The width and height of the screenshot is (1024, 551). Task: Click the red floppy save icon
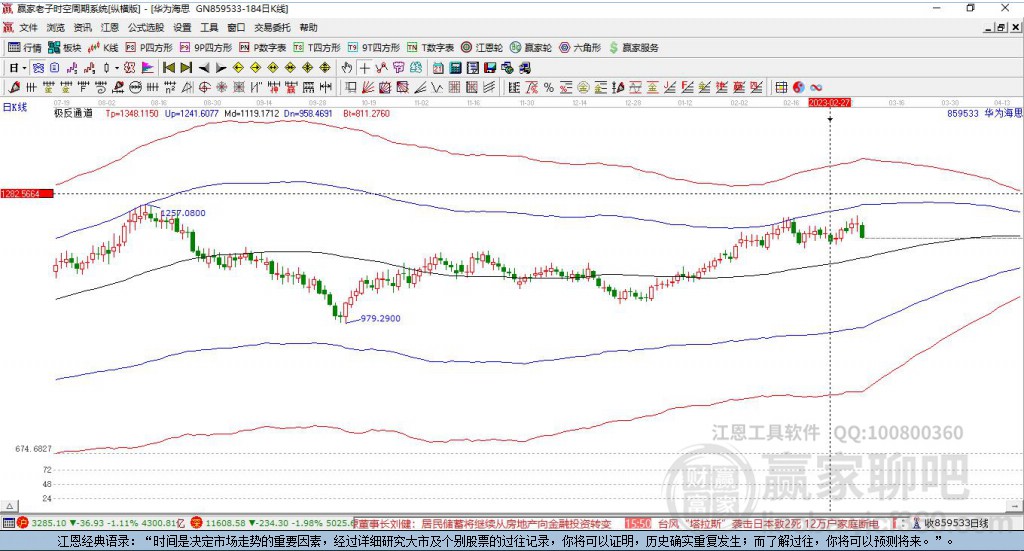coord(490,68)
